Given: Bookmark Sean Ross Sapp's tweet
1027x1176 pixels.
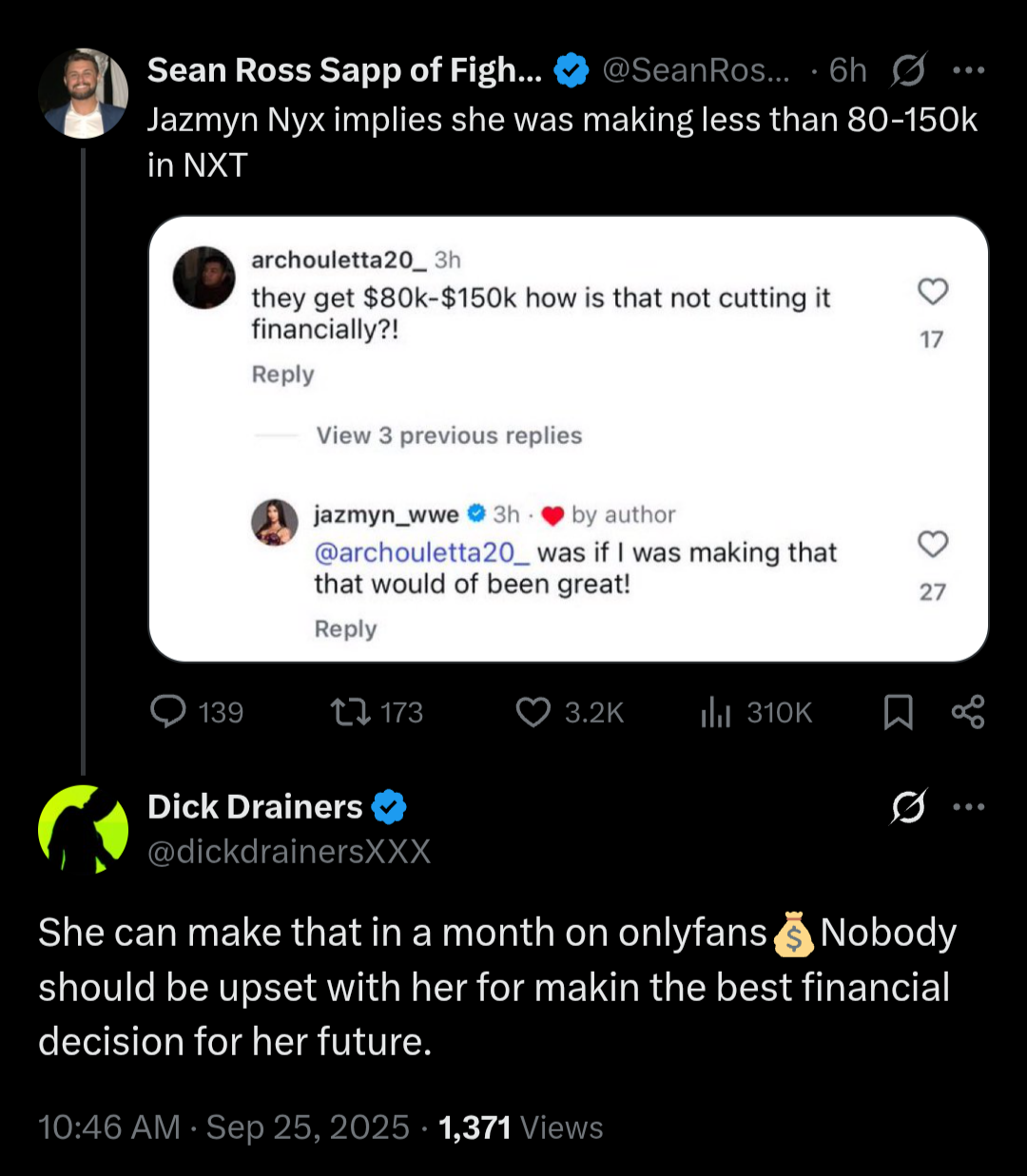Looking at the screenshot, I should (898, 711).
